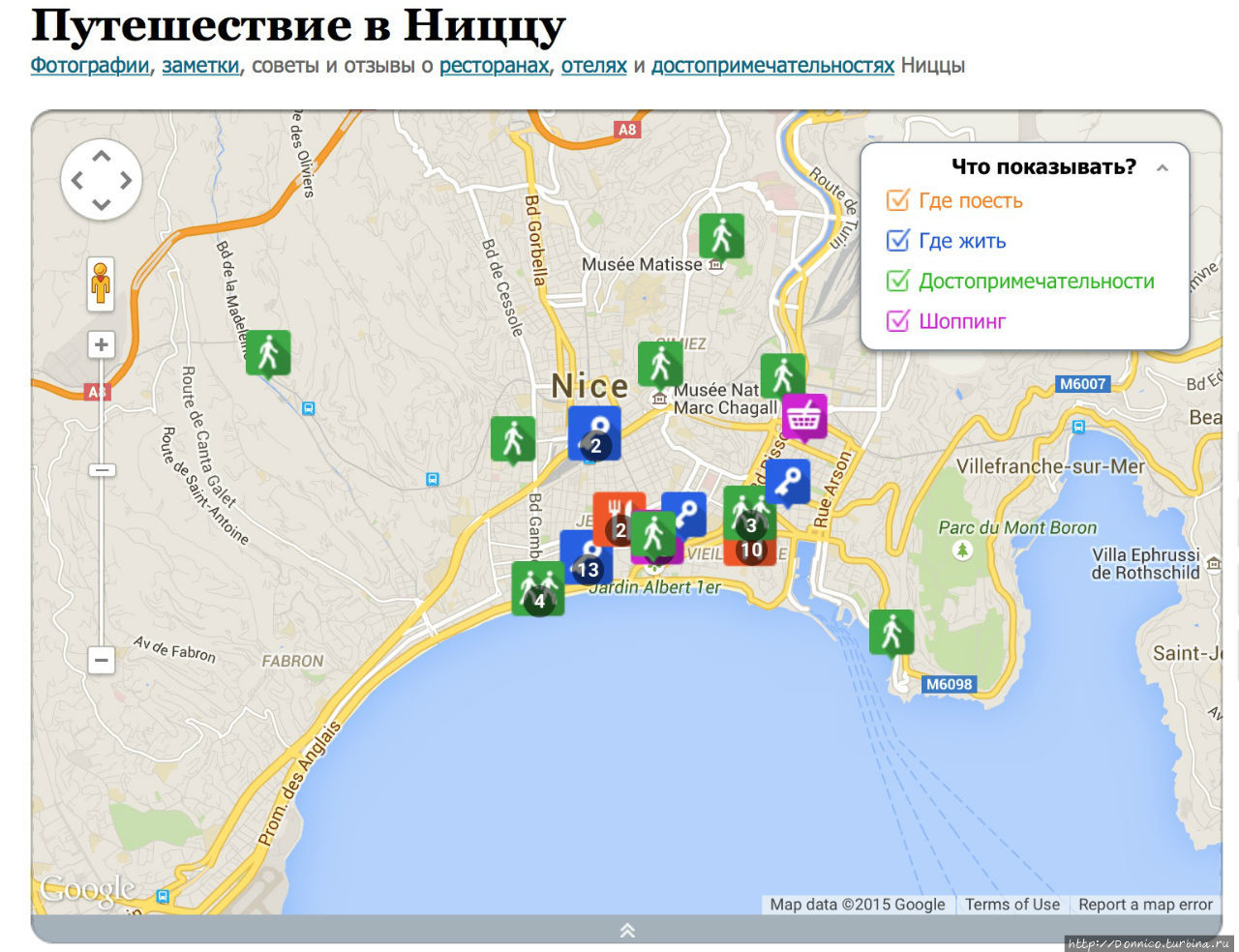The image size is (1239, 952).
Task: Open sights cluster marker numbered 4
Action: click(x=537, y=588)
